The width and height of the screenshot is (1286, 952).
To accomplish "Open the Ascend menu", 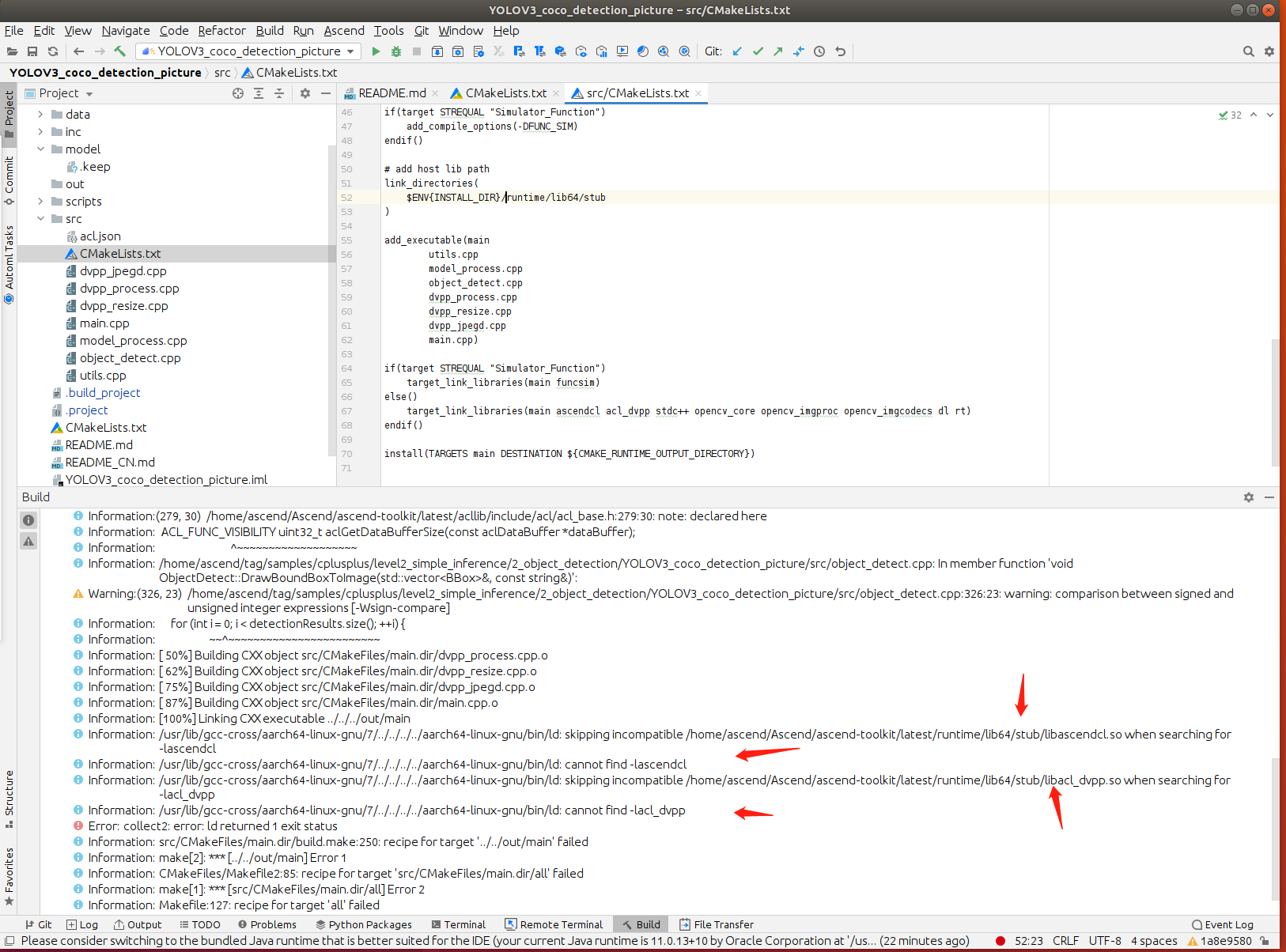I will (344, 31).
